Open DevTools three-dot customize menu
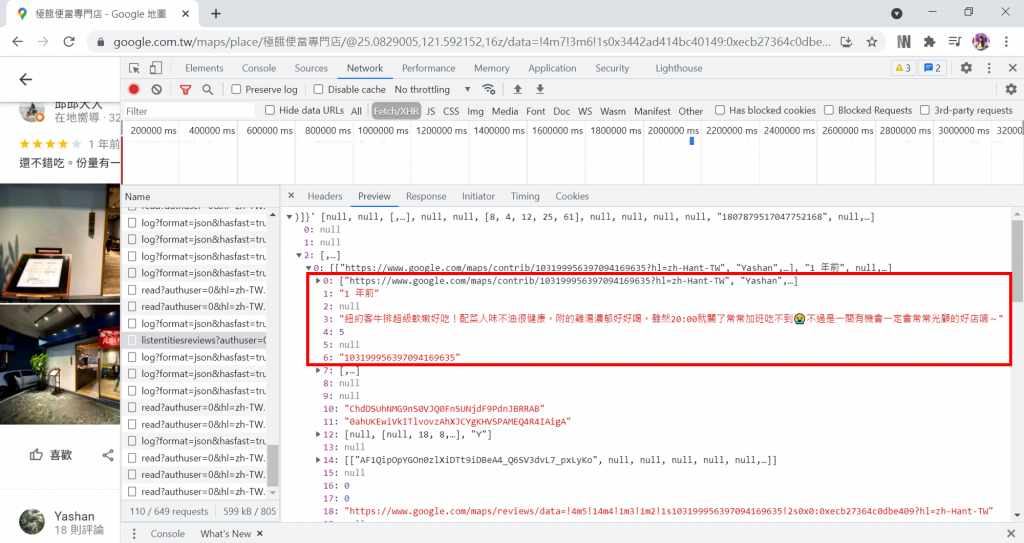The height and width of the screenshot is (543, 1024). 989,68
